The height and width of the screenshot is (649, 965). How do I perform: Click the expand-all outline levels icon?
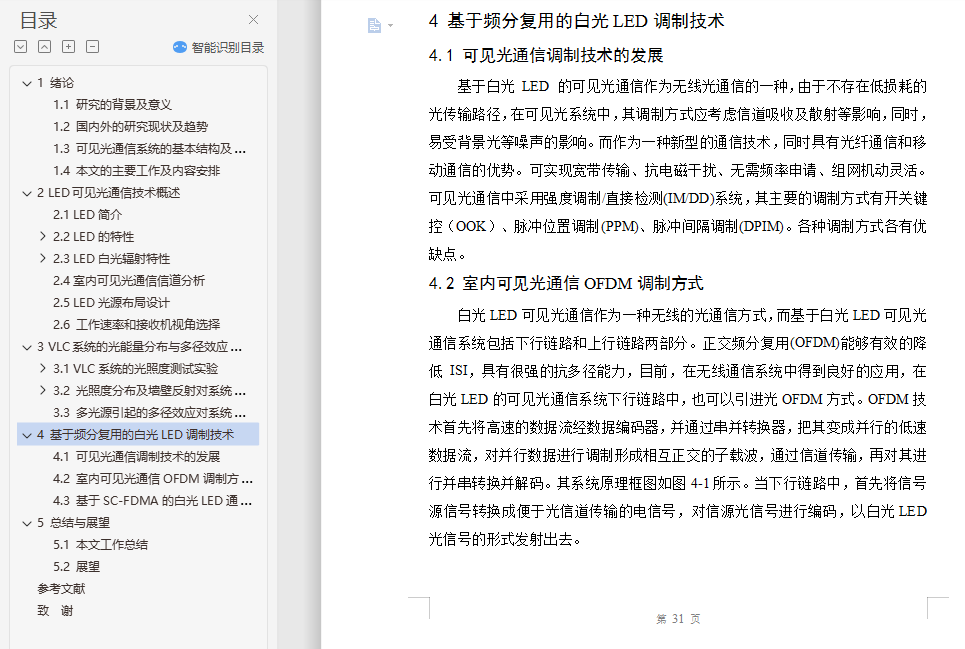[x=20, y=47]
